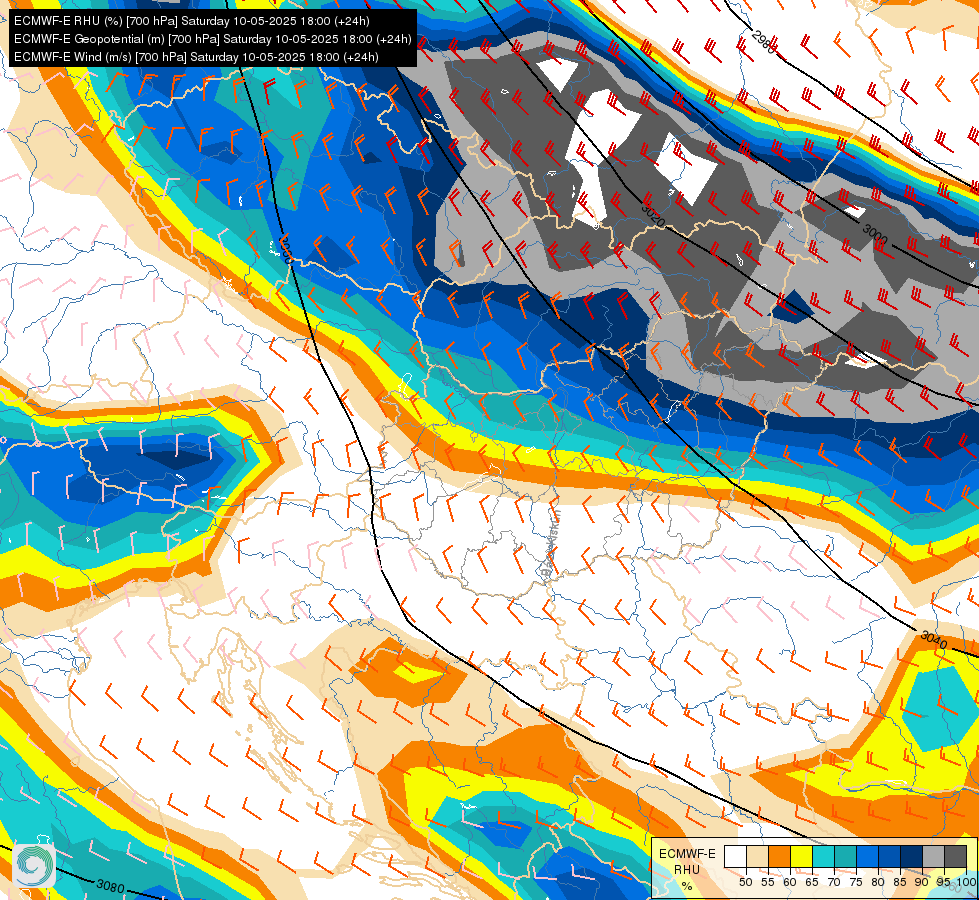This screenshot has width=979, height=900.
Task: Click the white legend swatch below 50%
Action: pyautogui.click(x=735, y=856)
